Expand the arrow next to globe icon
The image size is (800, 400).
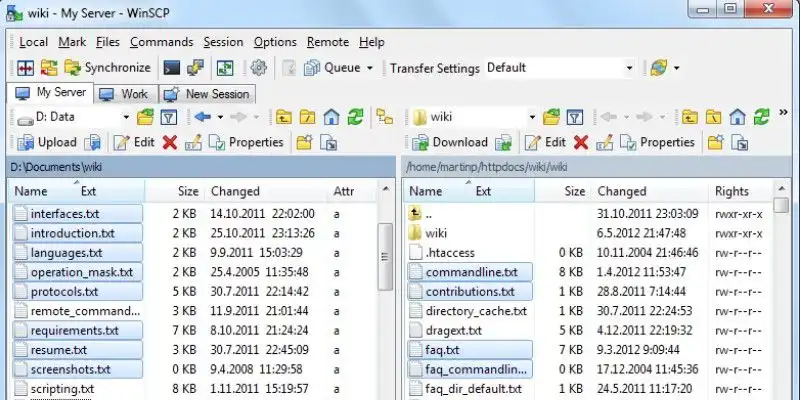[x=677, y=68]
